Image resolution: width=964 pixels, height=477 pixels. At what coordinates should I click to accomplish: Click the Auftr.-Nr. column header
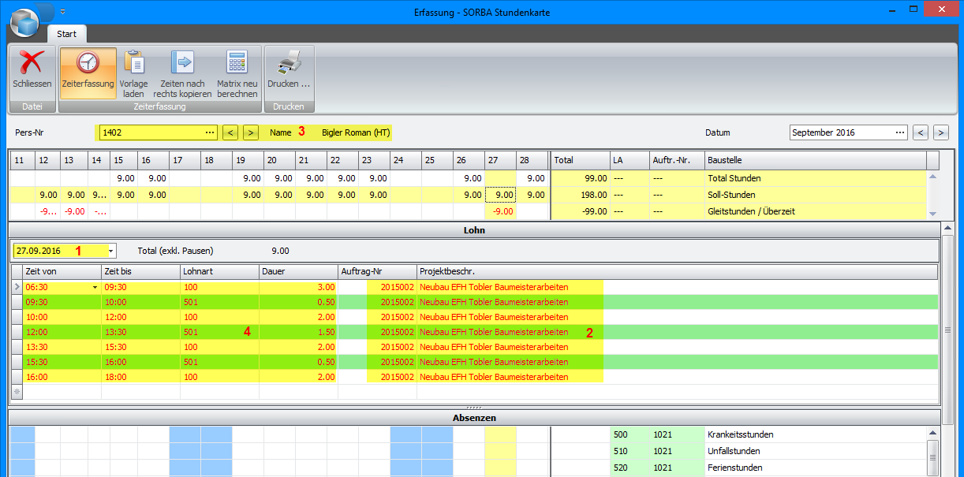point(677,160)
